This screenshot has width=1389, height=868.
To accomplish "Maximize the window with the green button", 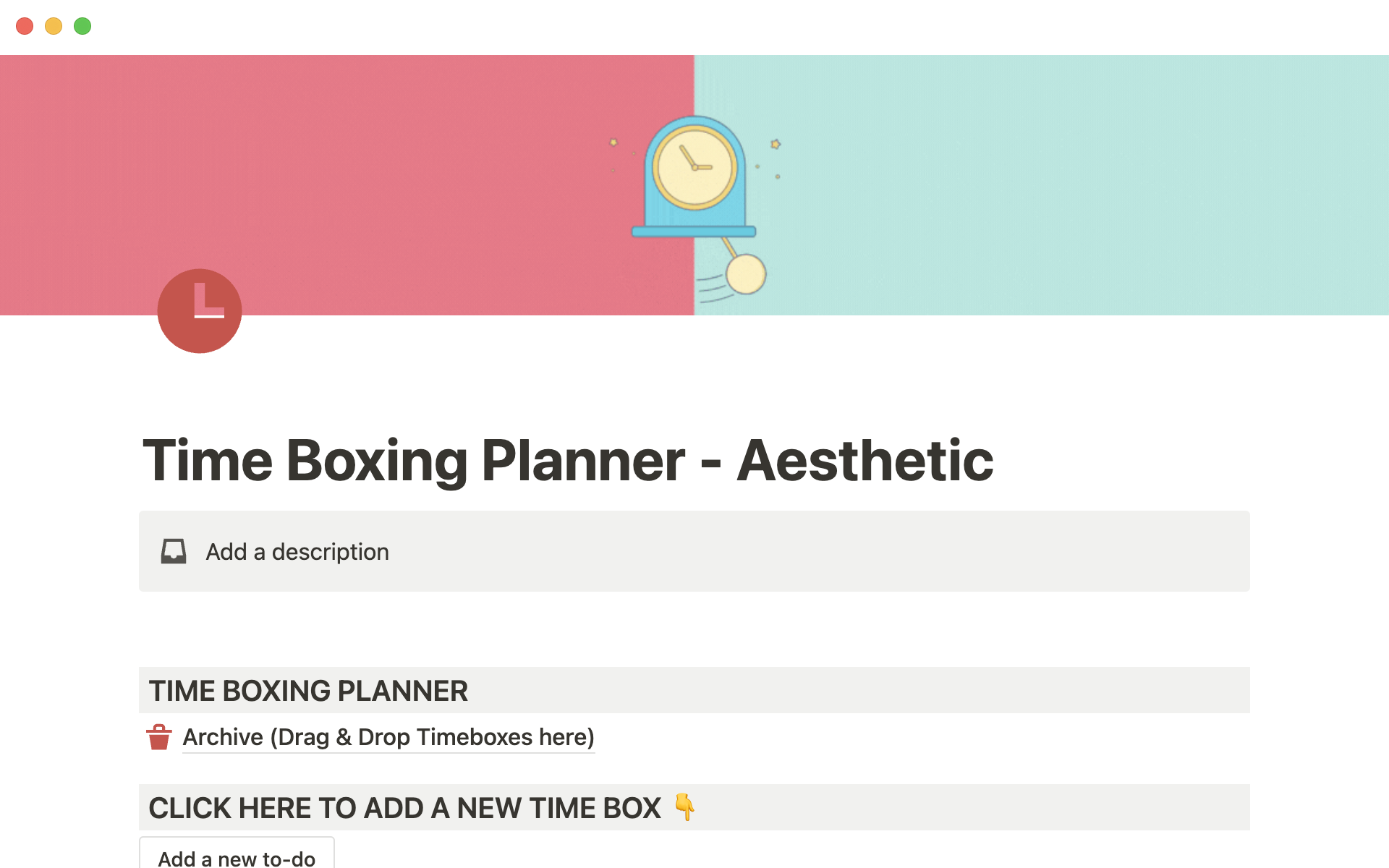I will point(82,26).
